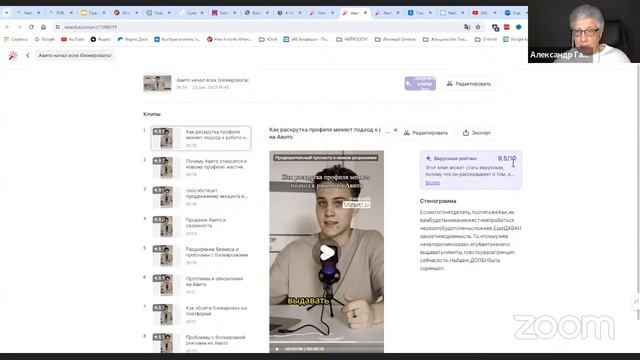The height and width of the screenshot is (360, 640).
Task: Close the active Vizard browser tab
Action: pos(365,13)
